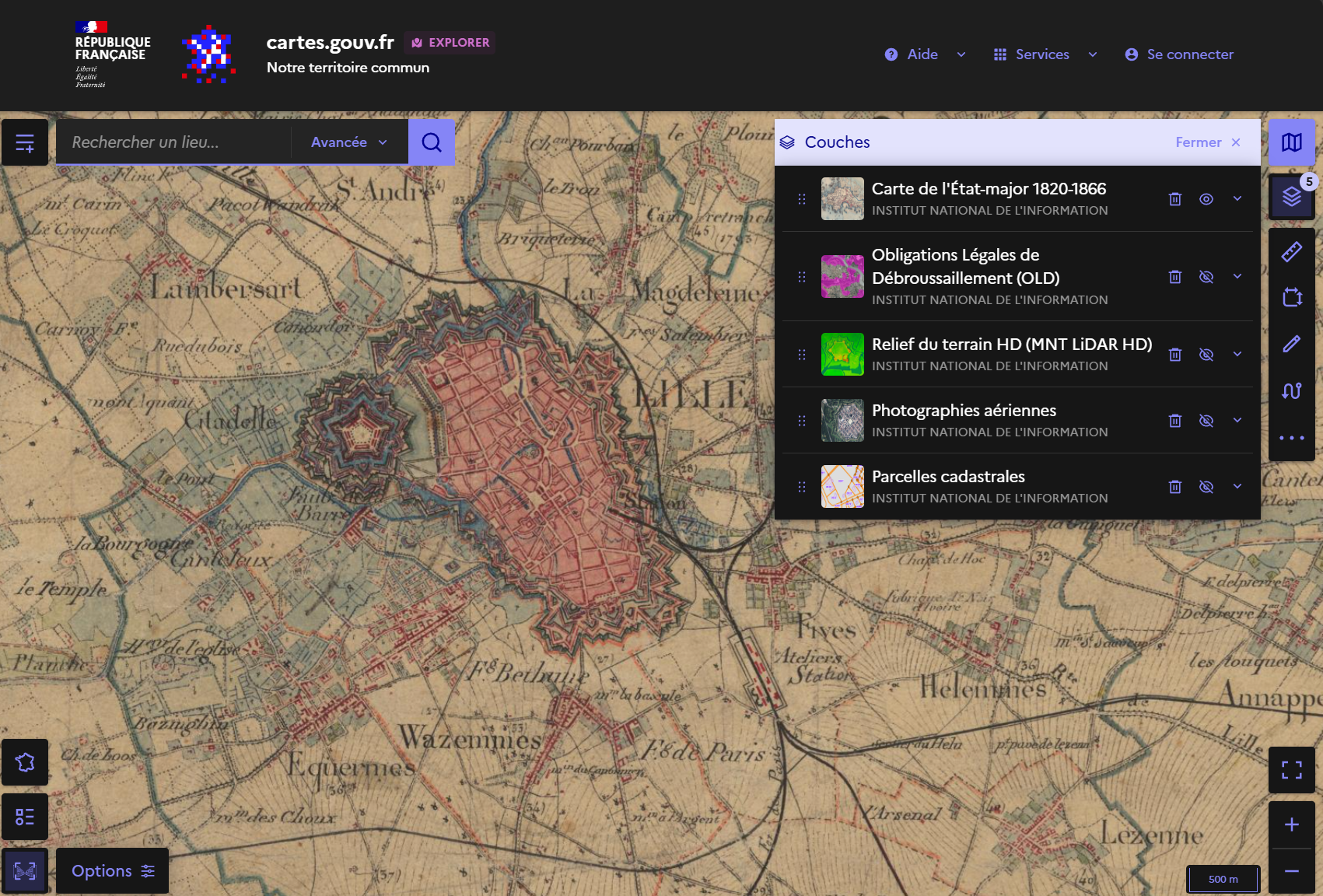Show the Photographies aériennes layer
The height and width of the screenshot is (896, 1323).
[1206, 421]
